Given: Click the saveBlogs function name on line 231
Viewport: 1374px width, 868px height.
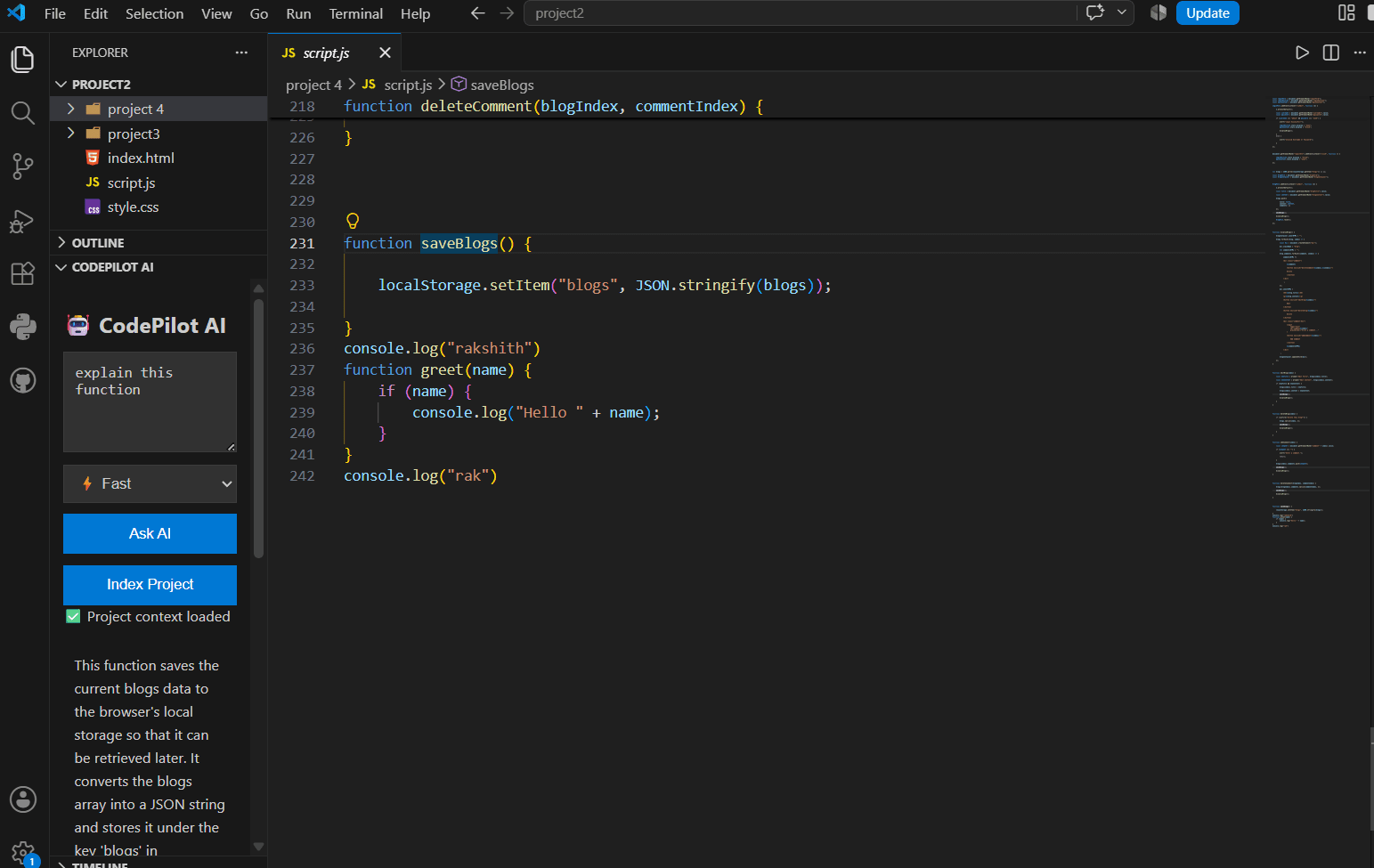Looking at the screenshot, I should [459, 243].
